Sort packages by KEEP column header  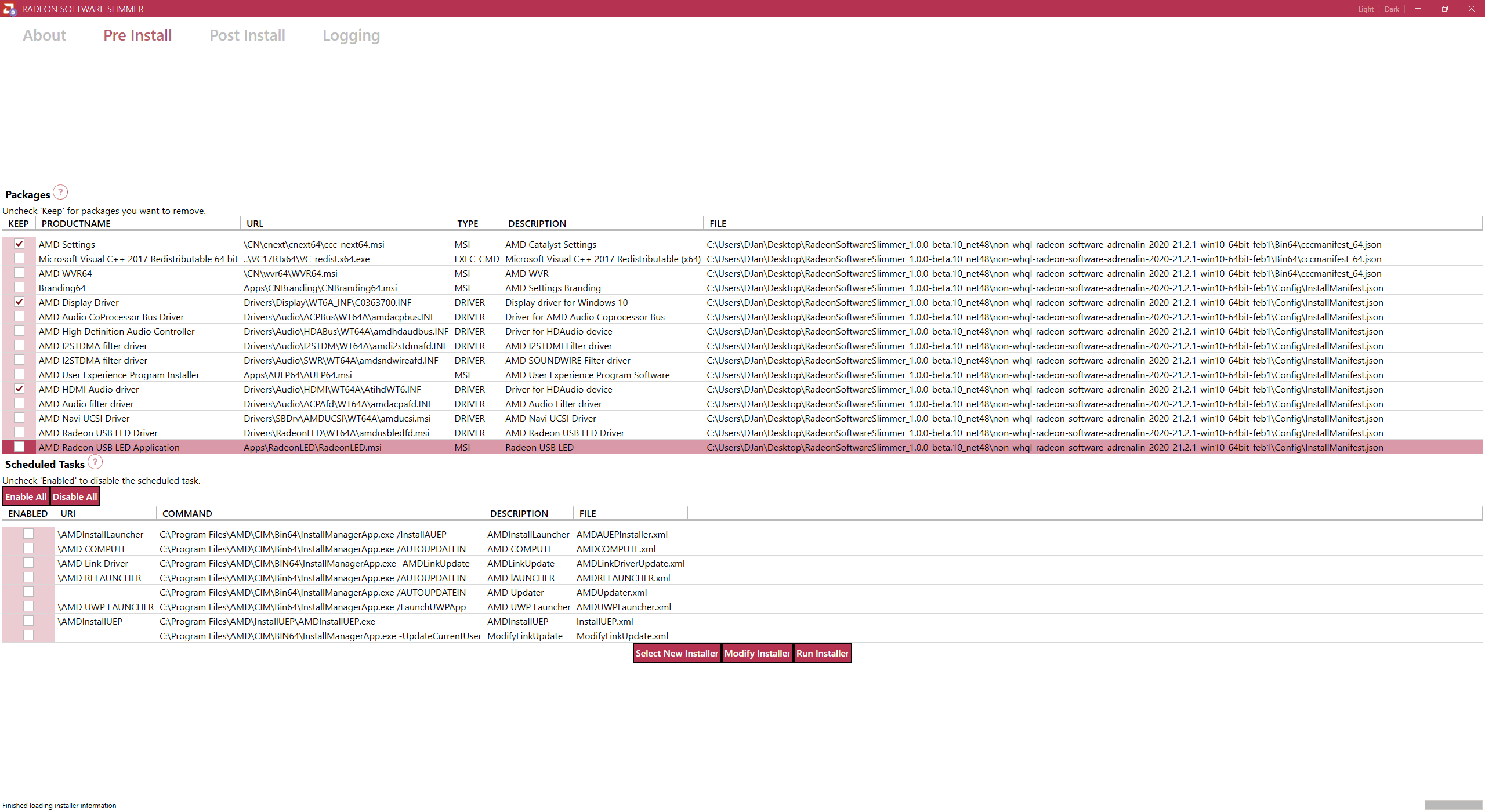[19, 223]
